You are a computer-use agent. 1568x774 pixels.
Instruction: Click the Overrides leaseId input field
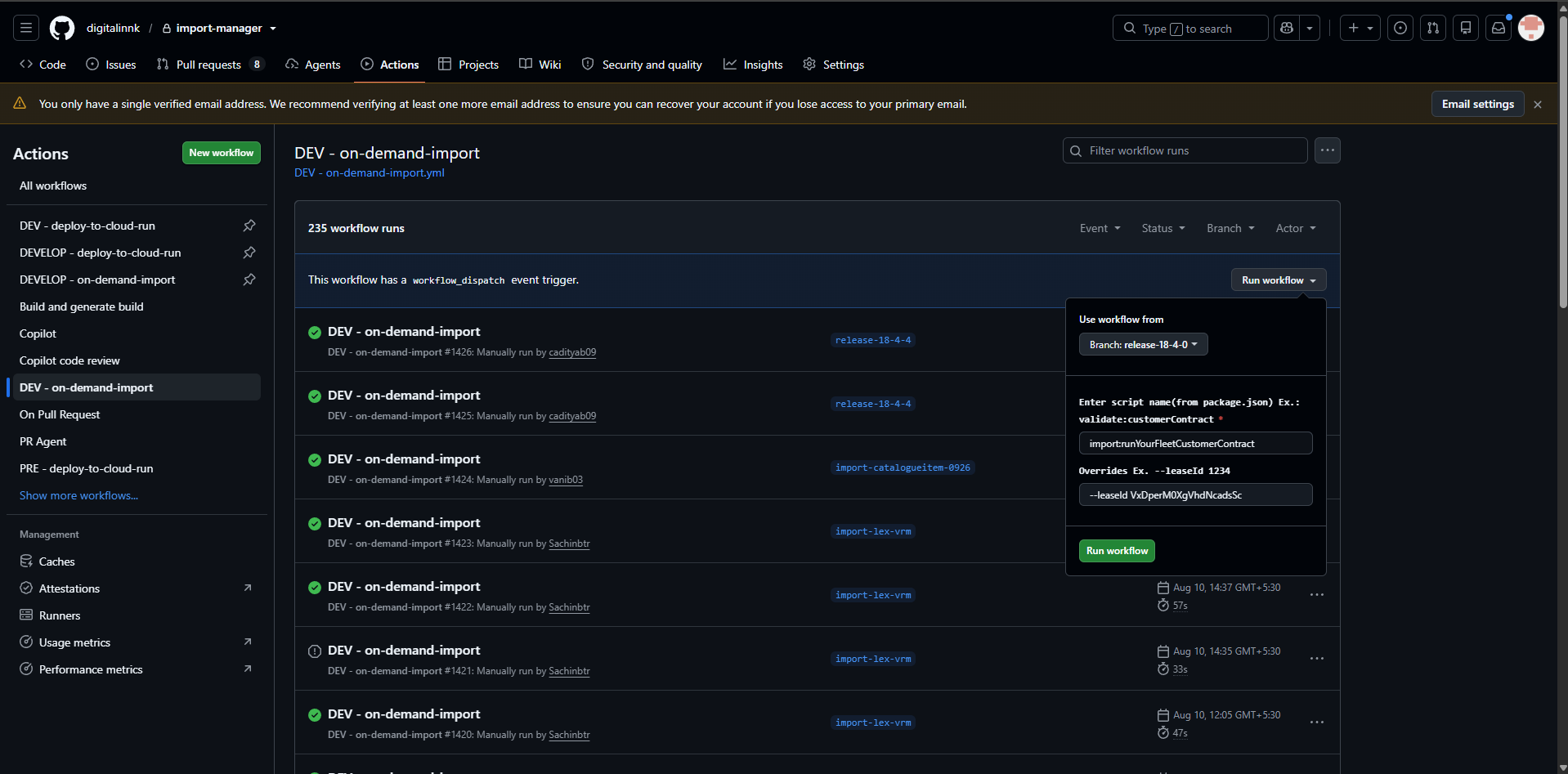click(1195, 494)
